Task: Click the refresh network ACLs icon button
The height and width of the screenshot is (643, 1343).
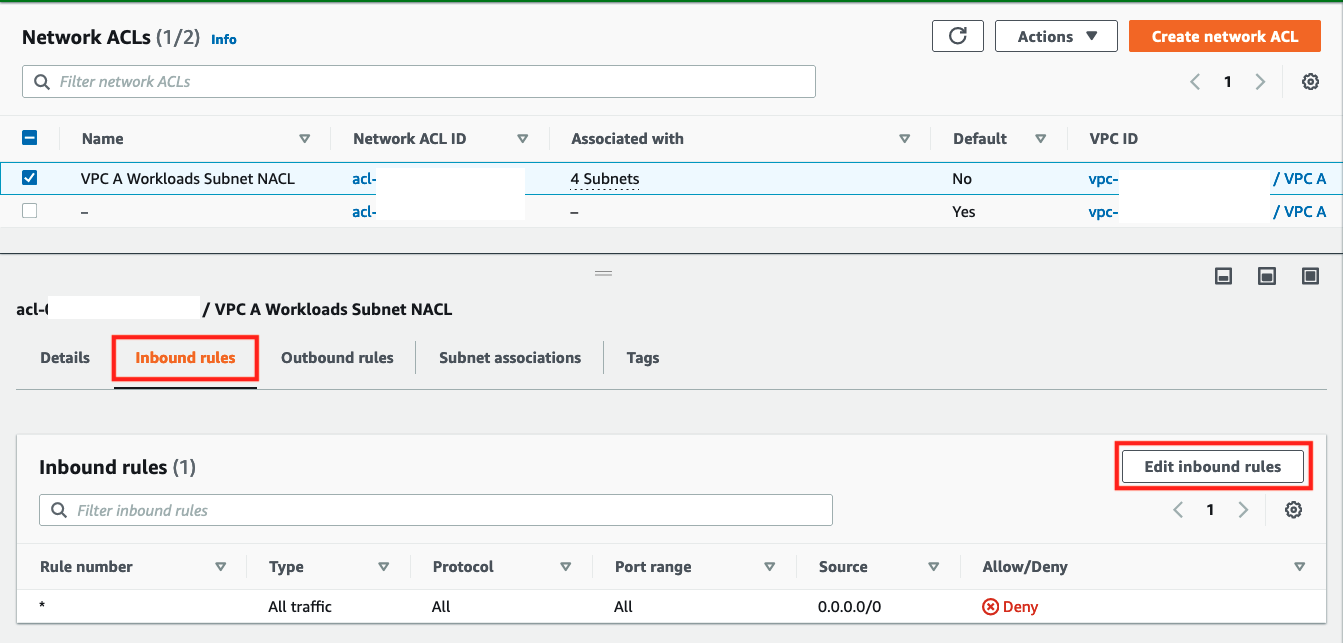Action: tap(957, 36)
